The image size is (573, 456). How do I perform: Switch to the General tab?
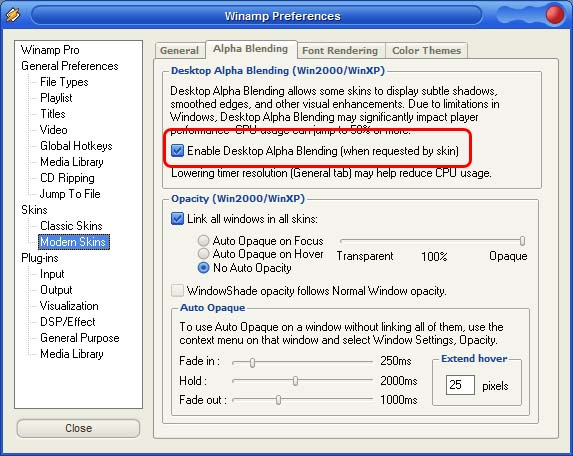tap(179, 50)
